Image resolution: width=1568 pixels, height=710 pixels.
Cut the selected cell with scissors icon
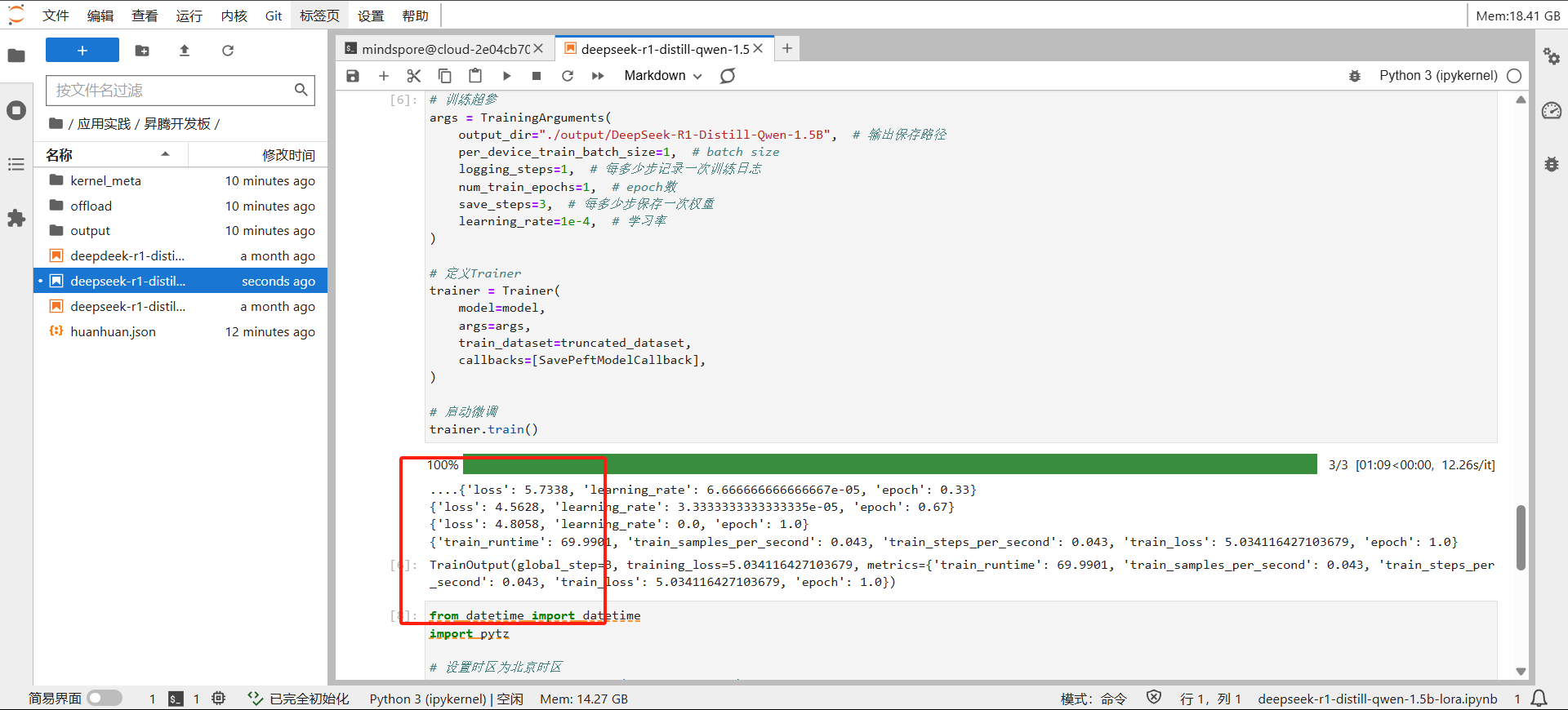point(414,76)
